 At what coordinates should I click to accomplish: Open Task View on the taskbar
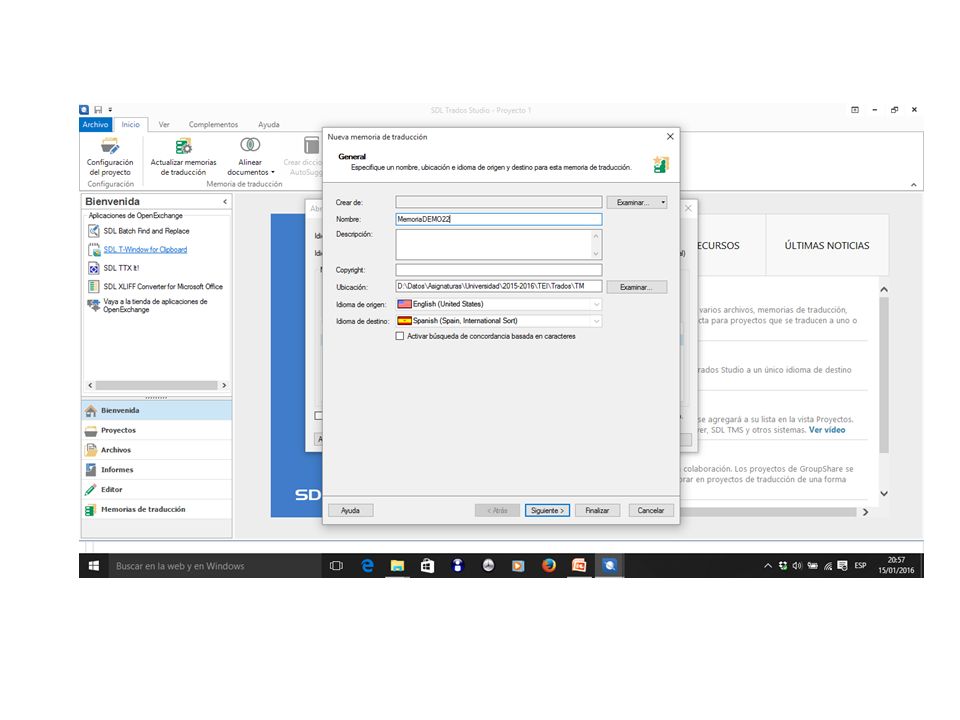336,566
